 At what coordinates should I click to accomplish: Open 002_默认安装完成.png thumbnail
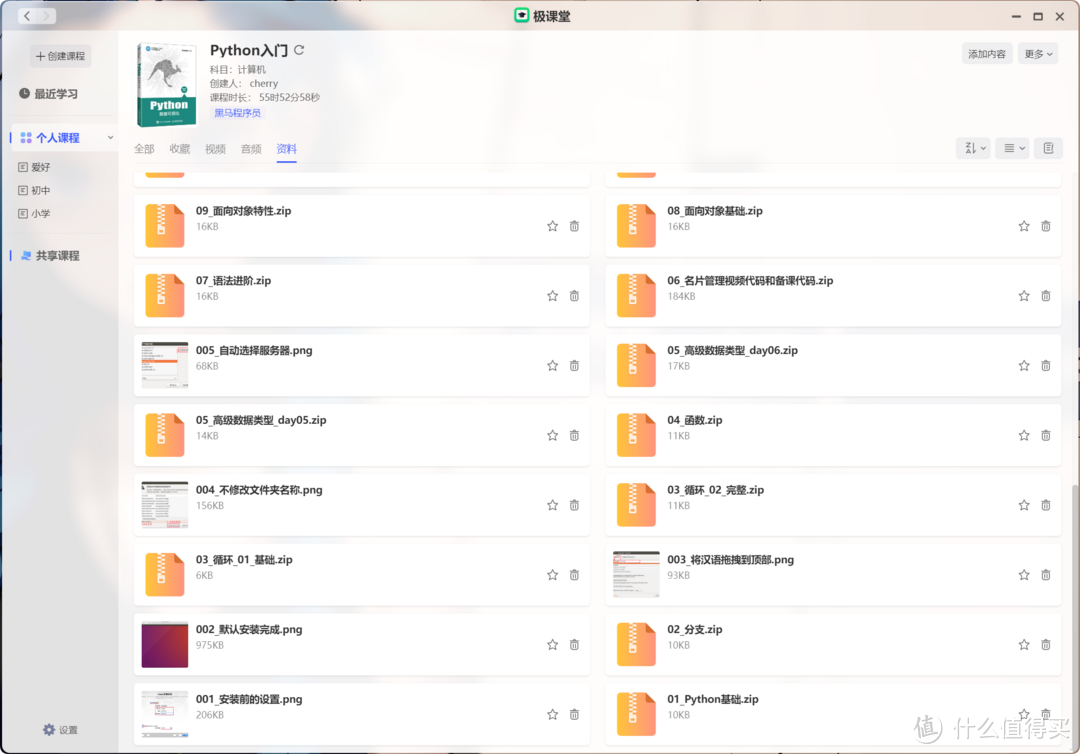coord(165,645)
